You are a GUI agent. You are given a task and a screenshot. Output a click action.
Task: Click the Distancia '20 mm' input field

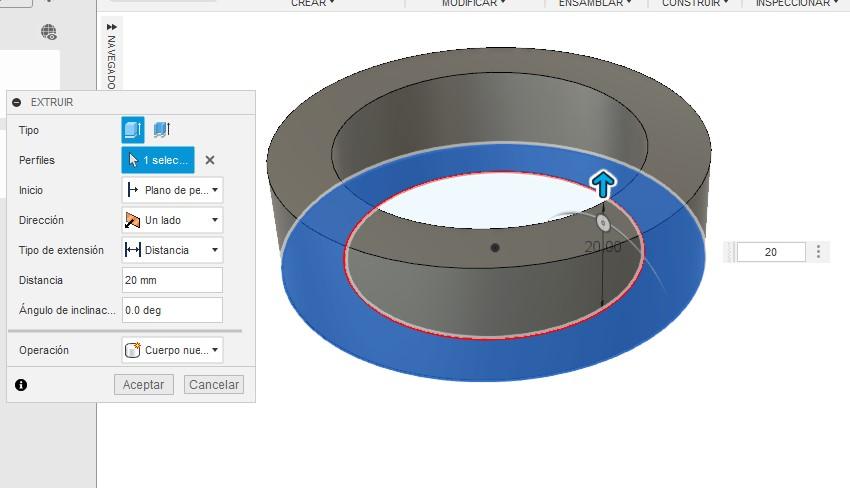tap(172, 280)
